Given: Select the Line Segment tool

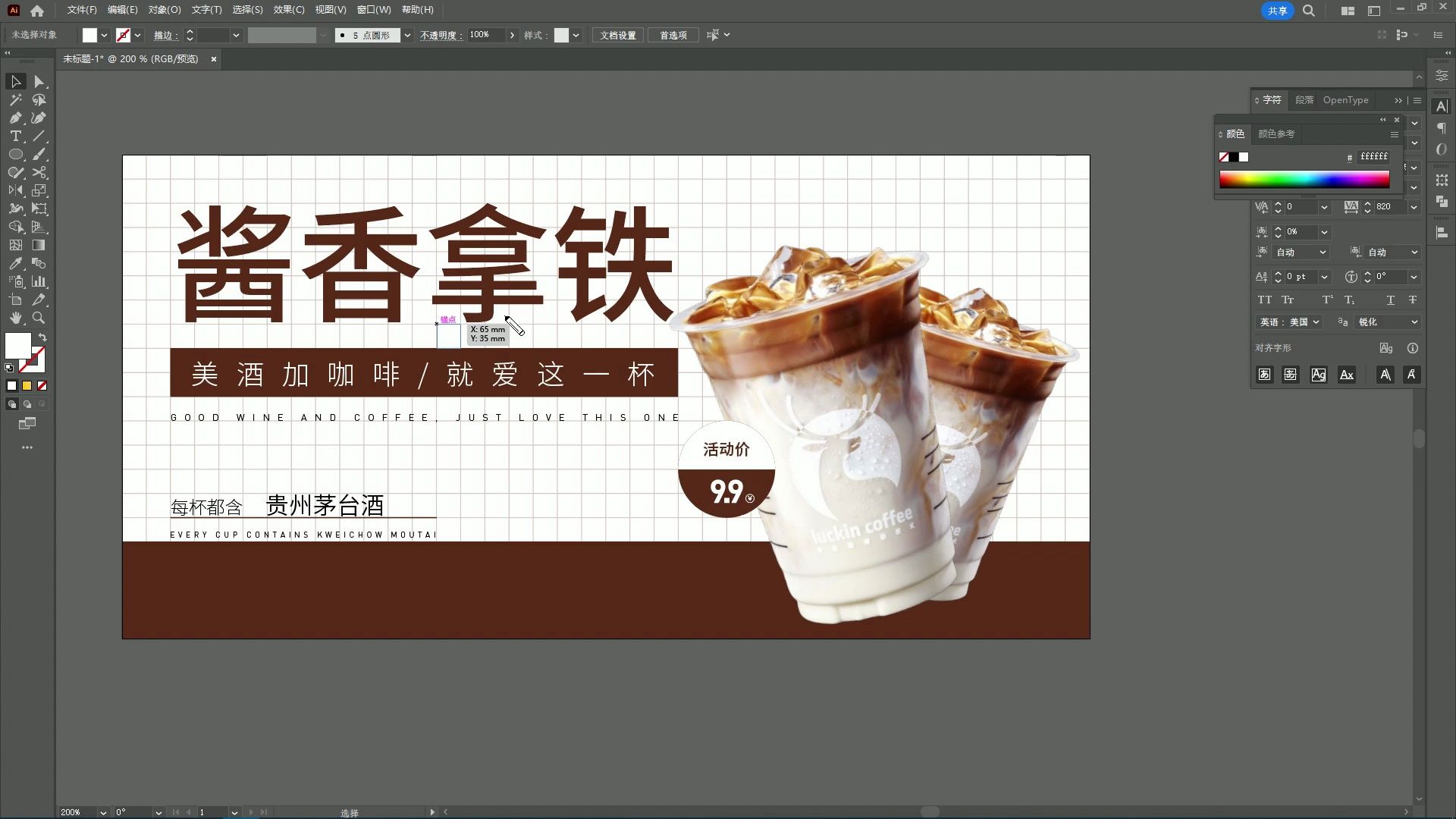Looking at the screenshot, I should tap(39, 136).
